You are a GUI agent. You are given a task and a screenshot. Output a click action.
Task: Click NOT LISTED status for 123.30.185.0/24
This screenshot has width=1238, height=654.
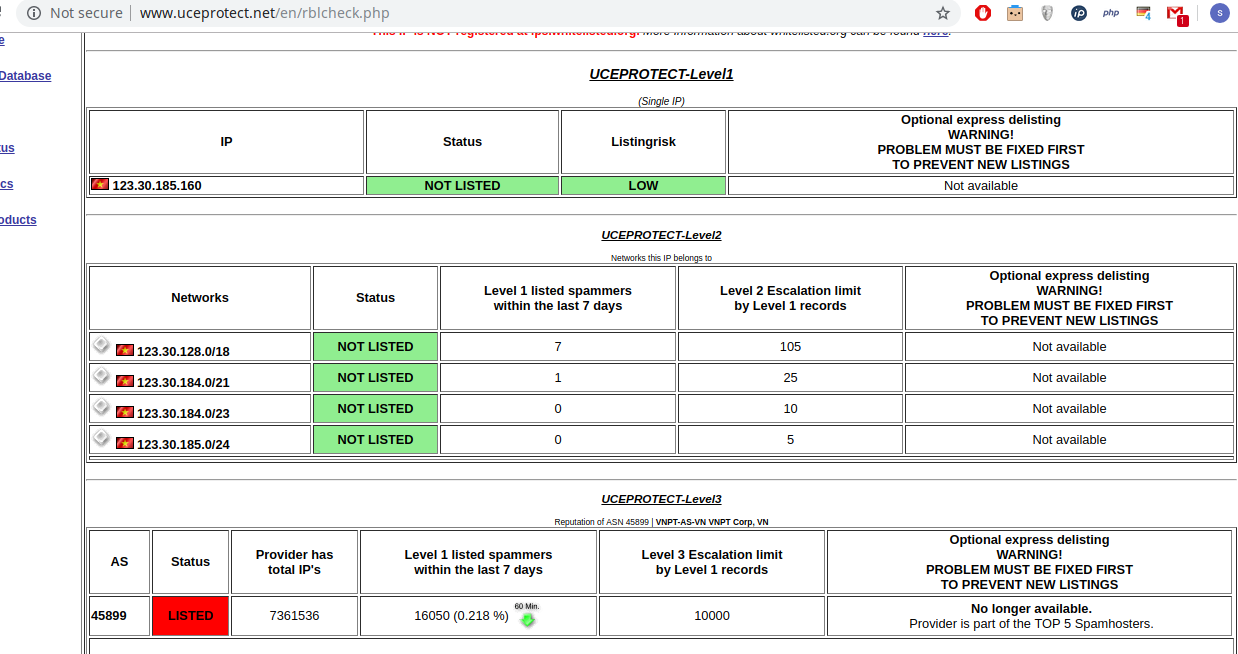coord(375,440)
